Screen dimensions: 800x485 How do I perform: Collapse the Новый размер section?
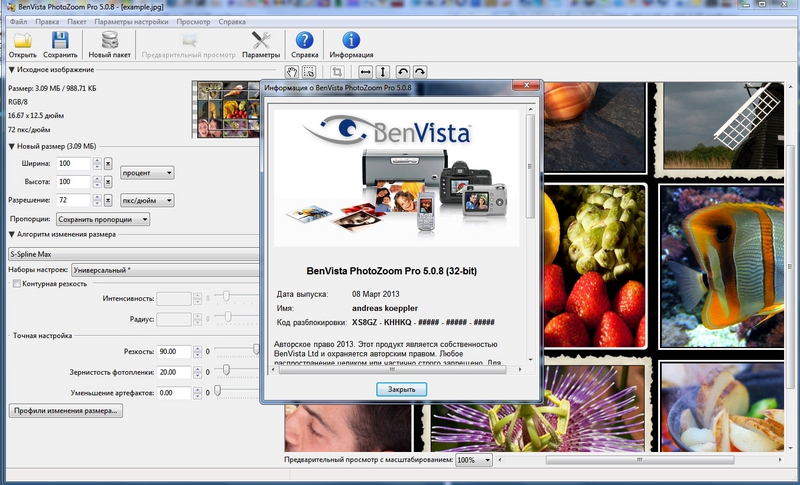[11, 146]
